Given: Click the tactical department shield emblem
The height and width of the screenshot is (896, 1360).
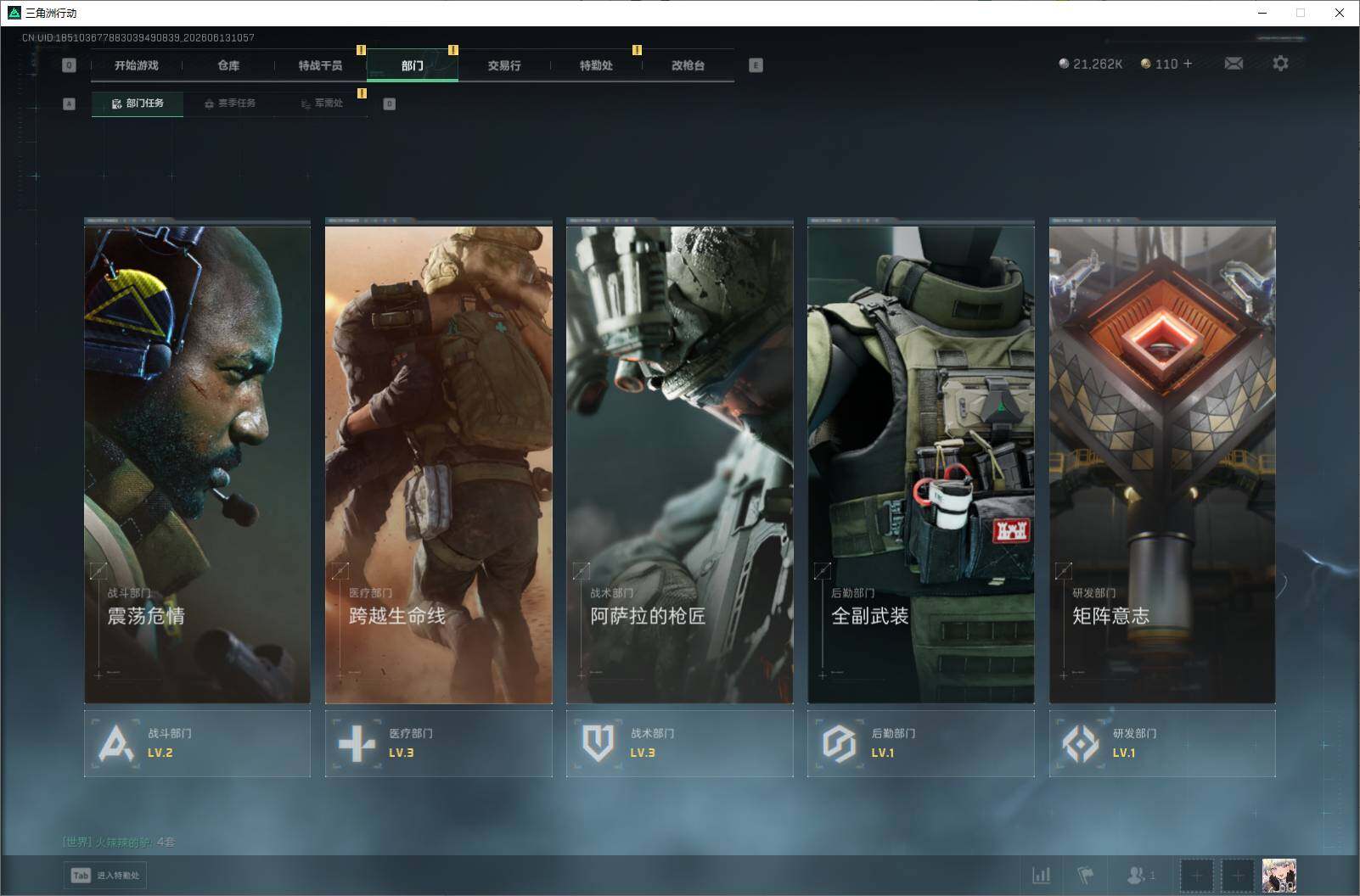Looking at the screenshot, I should (x=598, y=743).
